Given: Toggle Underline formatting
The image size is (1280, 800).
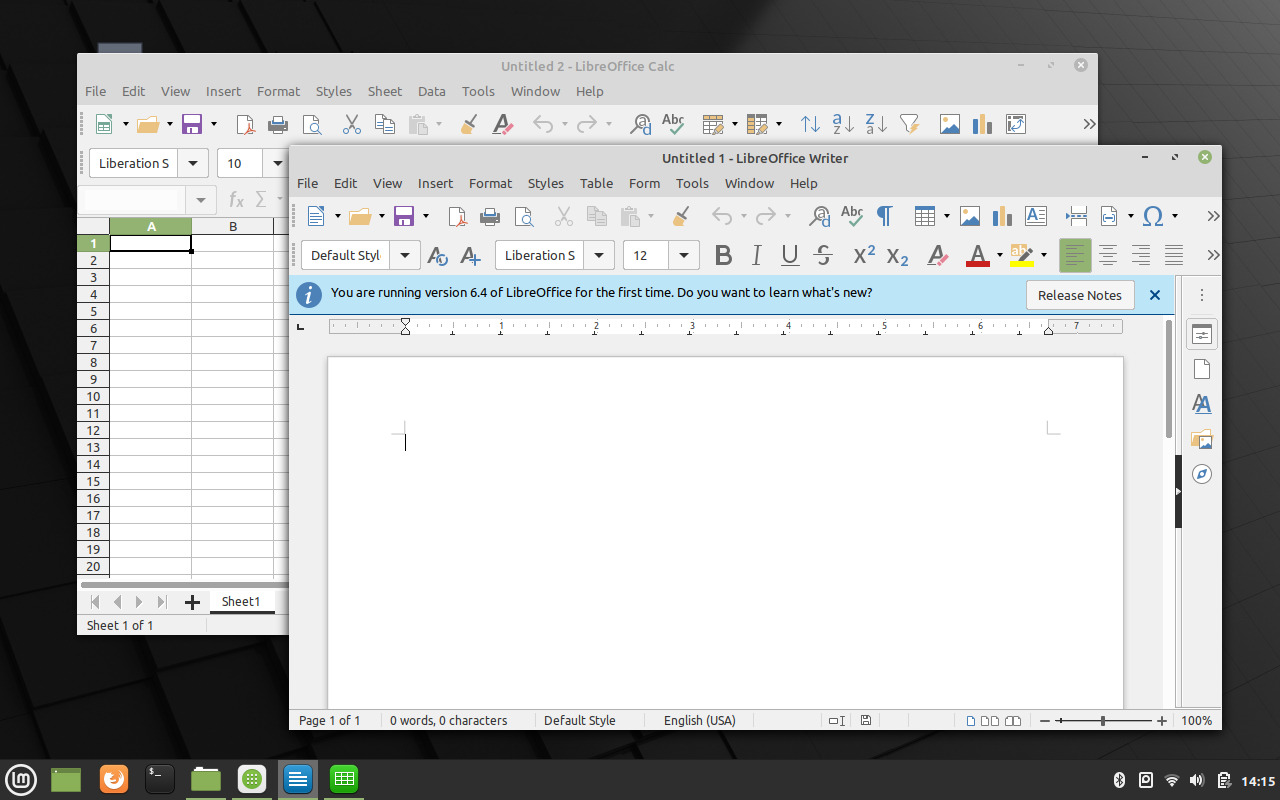Looking at the screenshot, I should tap(790, 256).
